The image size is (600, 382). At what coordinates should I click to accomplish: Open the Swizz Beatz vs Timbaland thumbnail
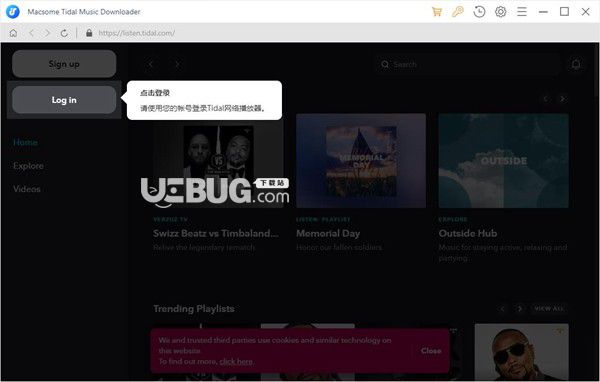click(x=218, y=160)
